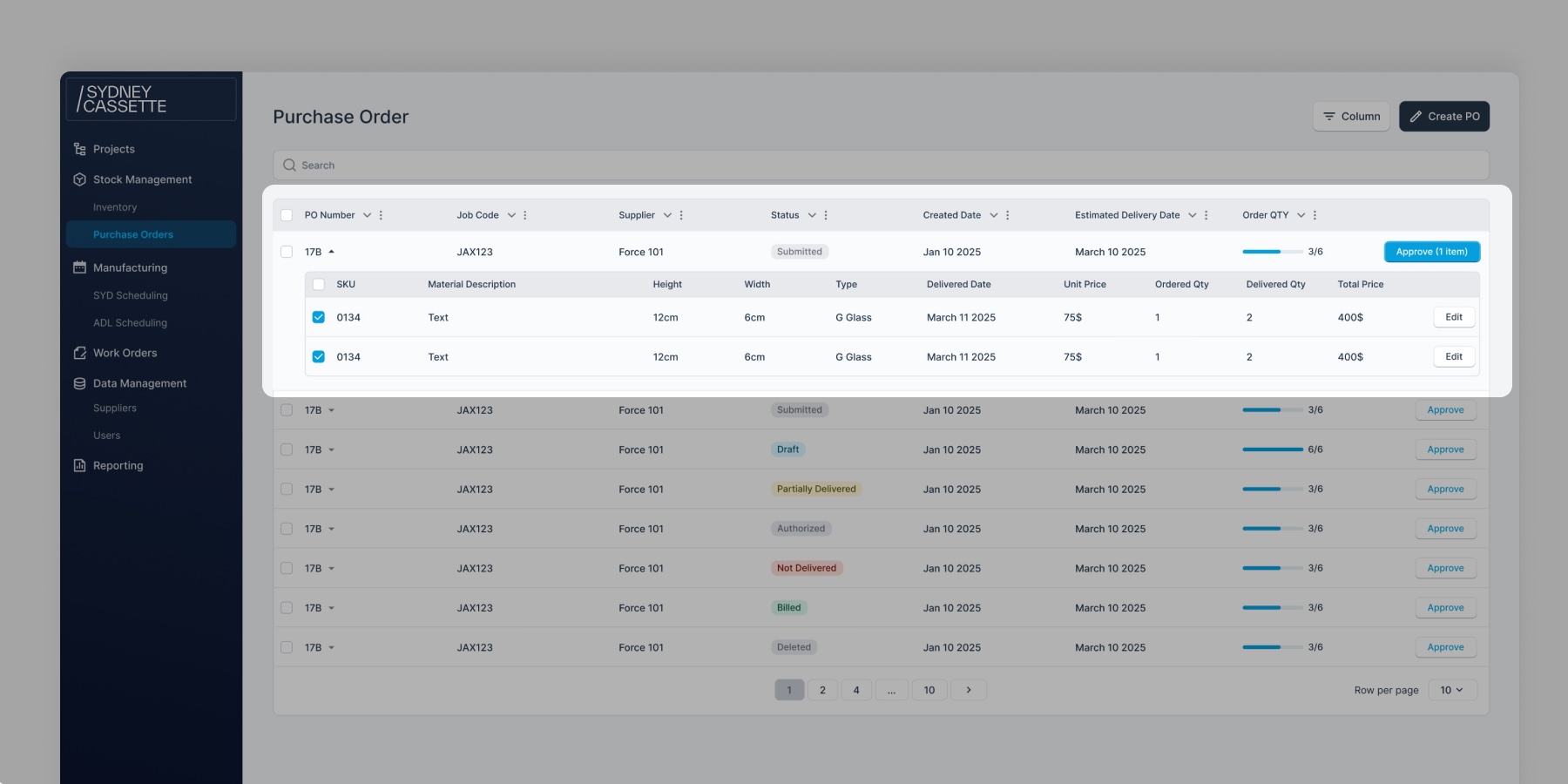This screenshot has height=784, width=1568.
Task: Click the Work Orders edit icon
Action: [x=79, y=353]
